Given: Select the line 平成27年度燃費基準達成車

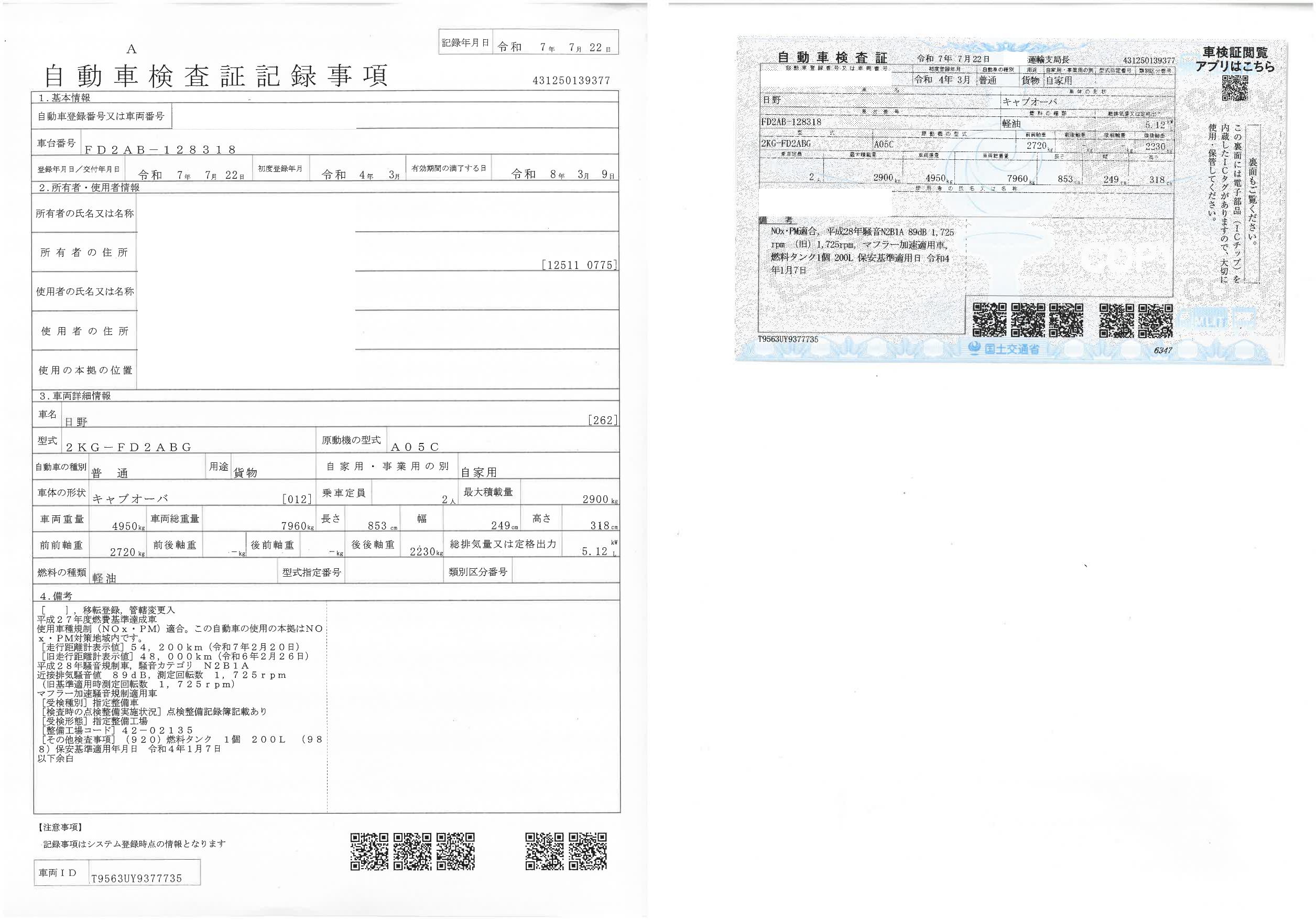Looking at the screenshot, I should click(x=97, y=619).
